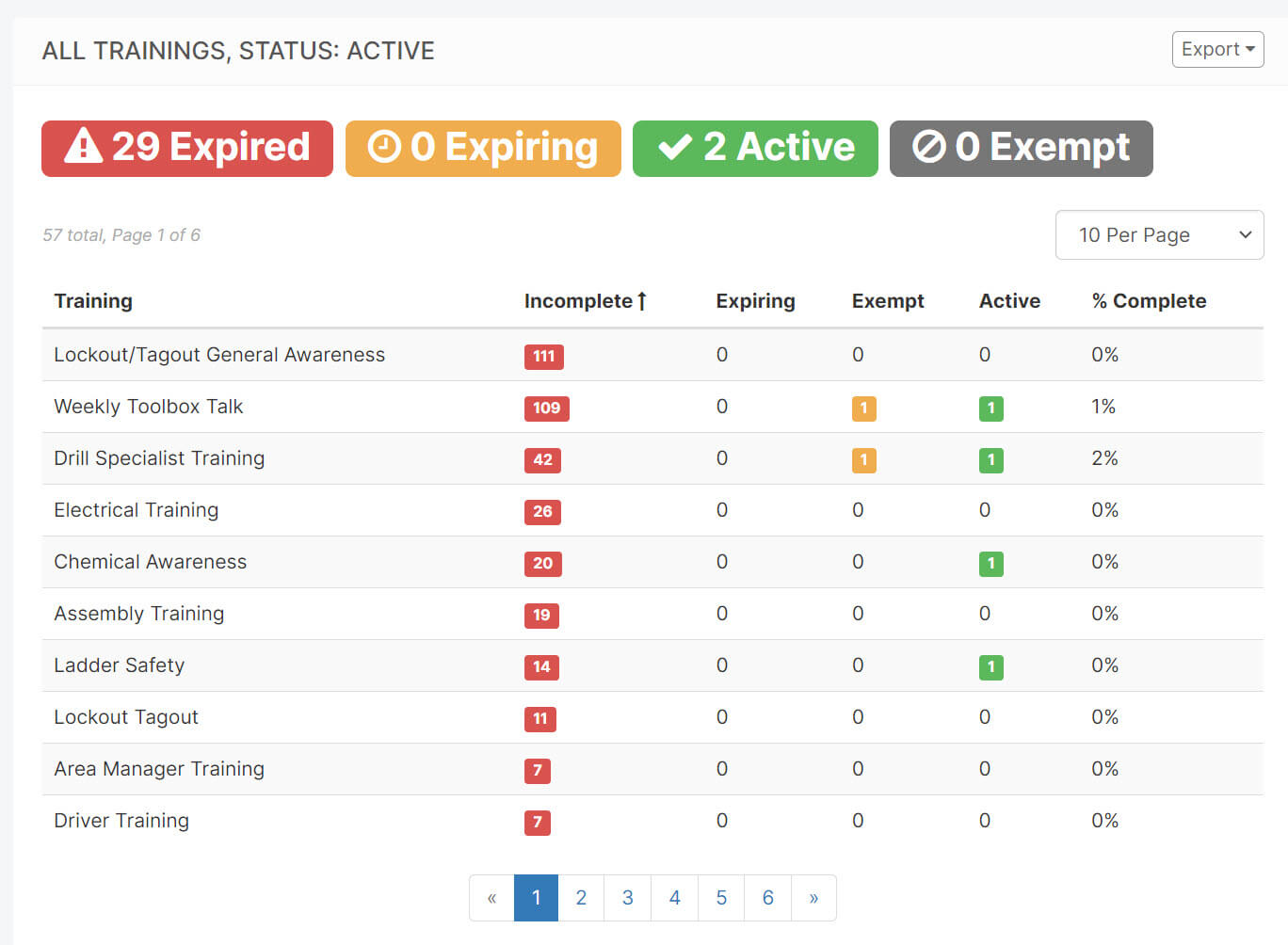
Task: Open the Export dropdown menu
Action: pyautogui.click(x=1217, y=49)
